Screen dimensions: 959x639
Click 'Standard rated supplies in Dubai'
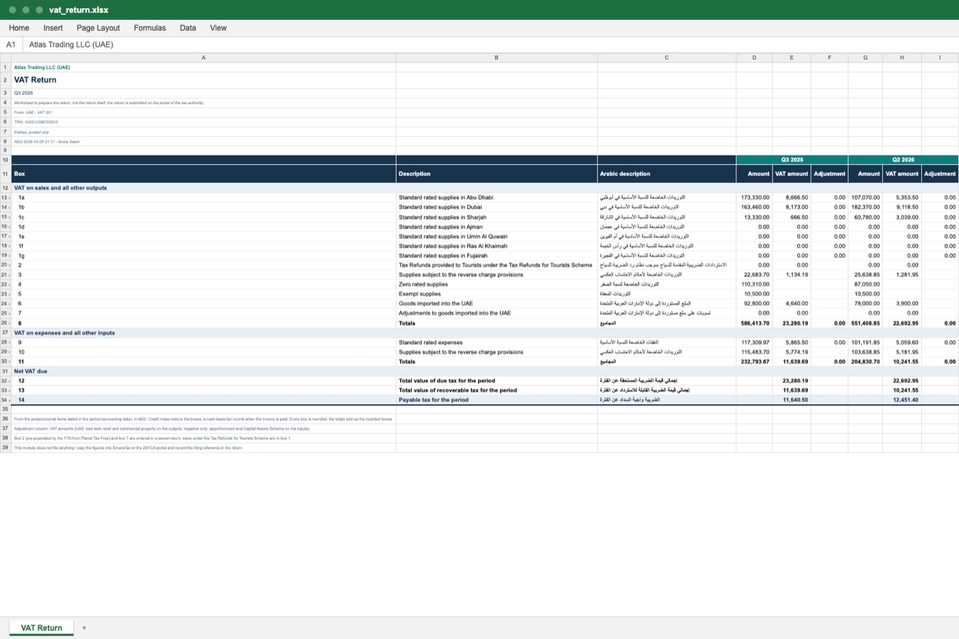(x=496, y=207)
